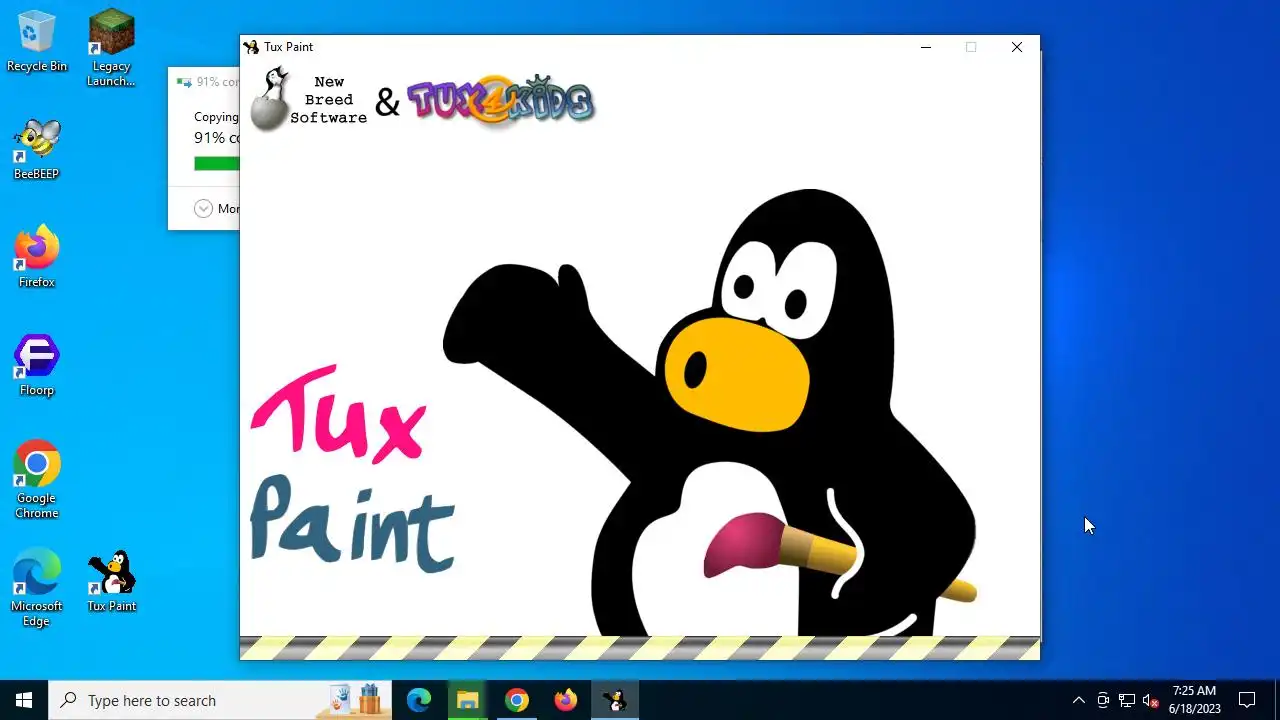Open File Explorer from the taskbar
This screenshot has height=720, width=1280.
pyautogui.click(x=468, y=700)
